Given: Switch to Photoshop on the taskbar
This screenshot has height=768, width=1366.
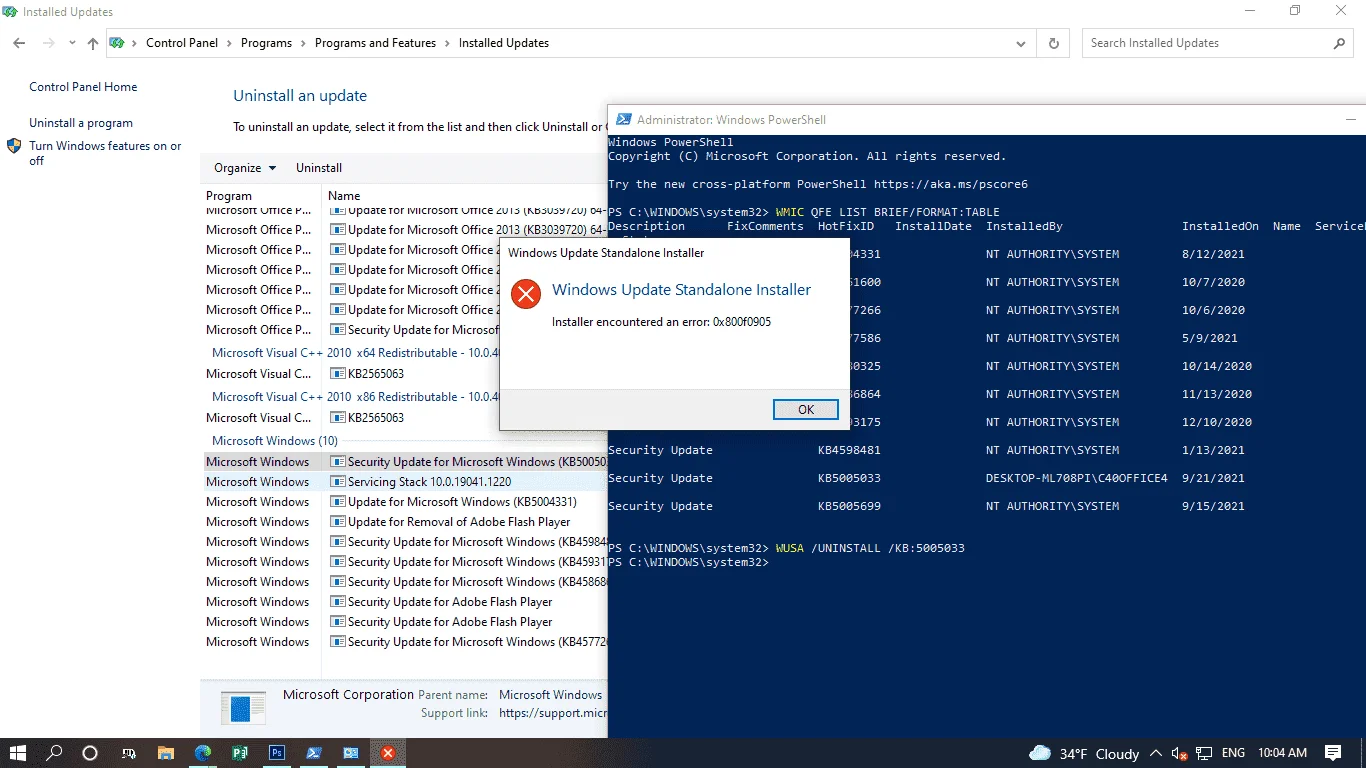Looking at the screenshot, I should pyautogui.click(x=277, y=753).
